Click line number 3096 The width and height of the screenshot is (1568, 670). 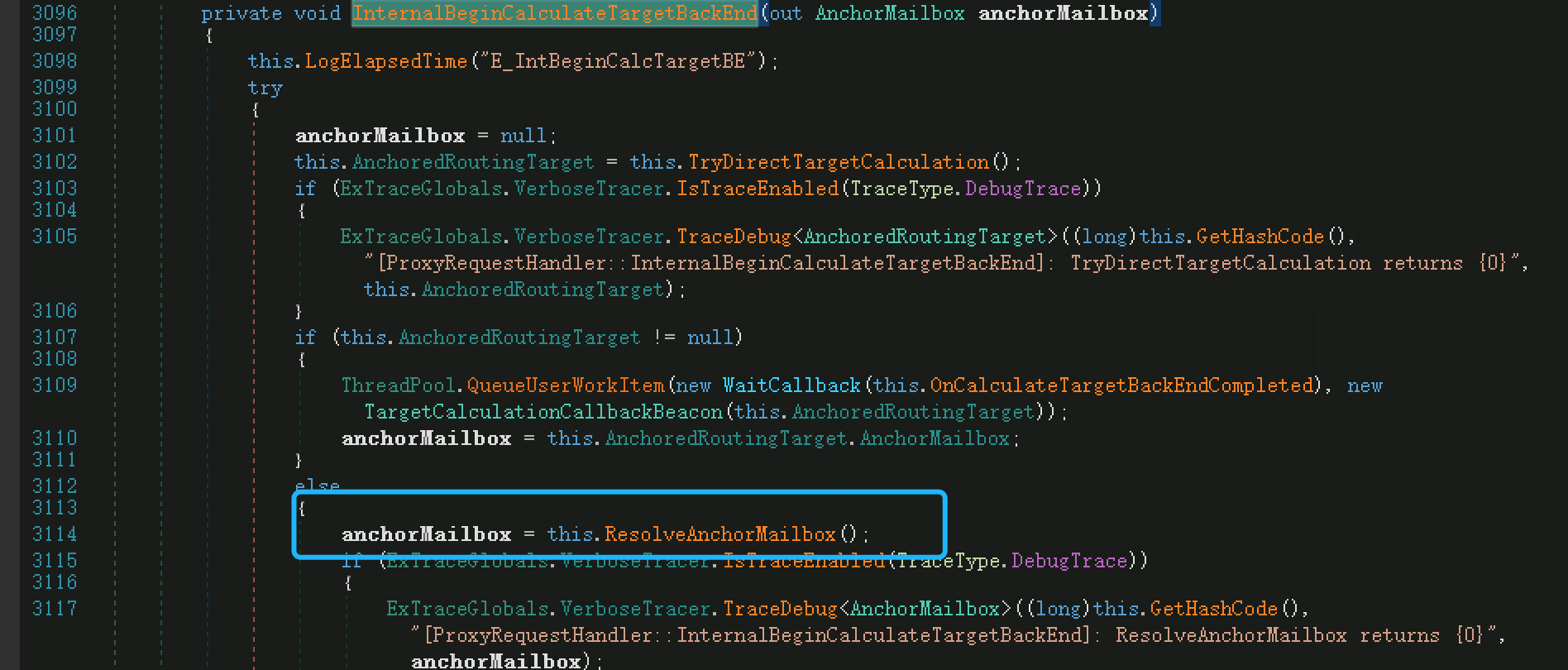(x=55, y=13)
